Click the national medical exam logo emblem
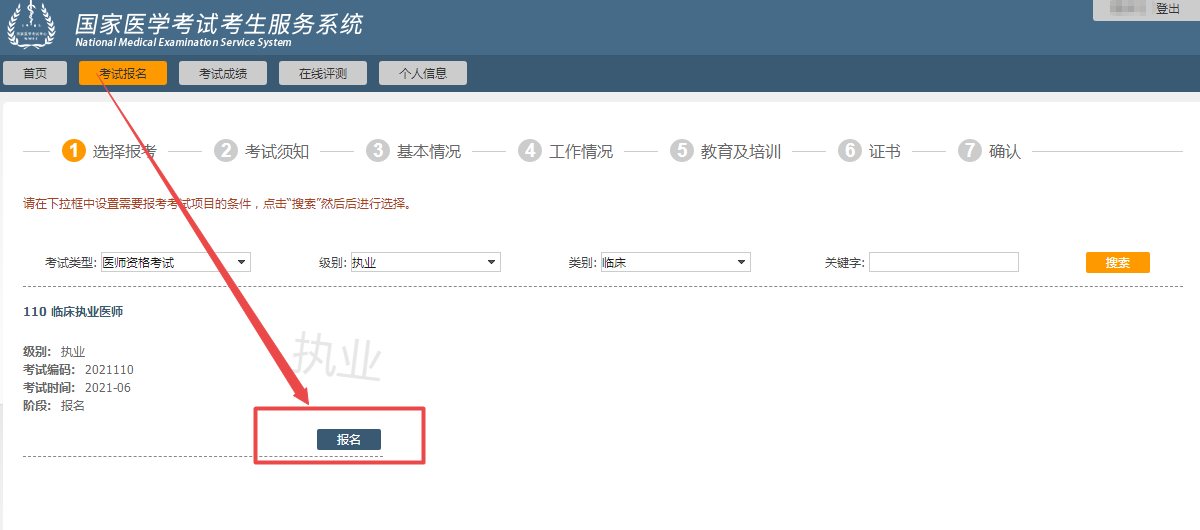1200x530 pixels. coord(33,26)
